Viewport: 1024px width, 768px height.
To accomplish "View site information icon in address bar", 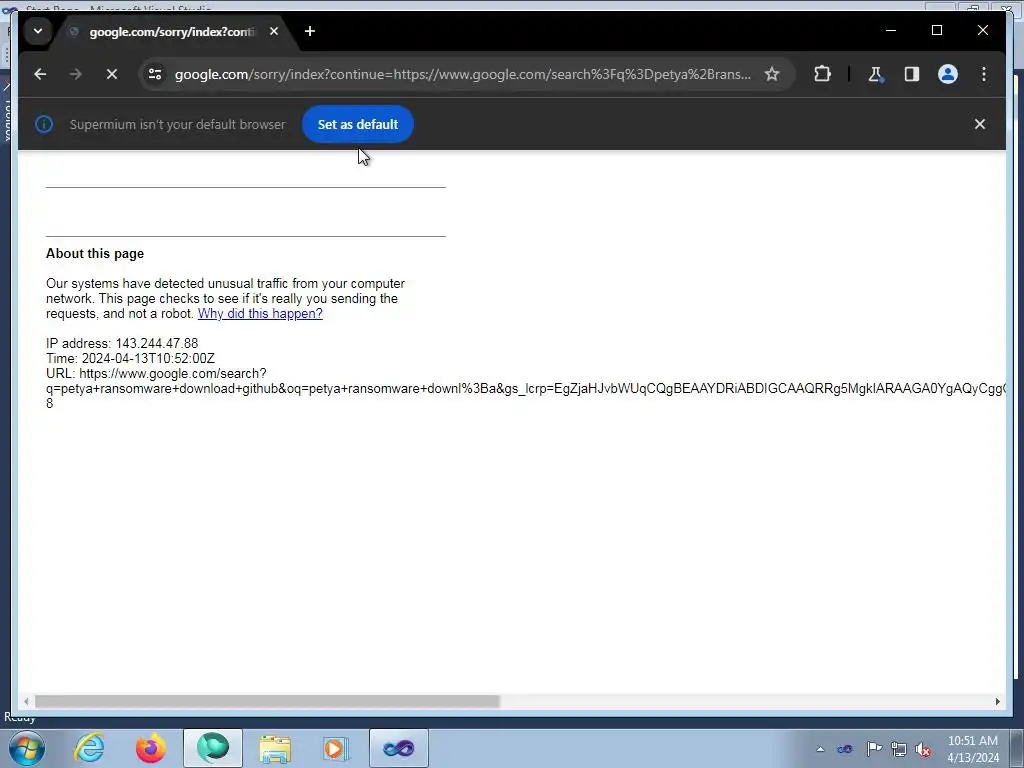I will point(155,74).
